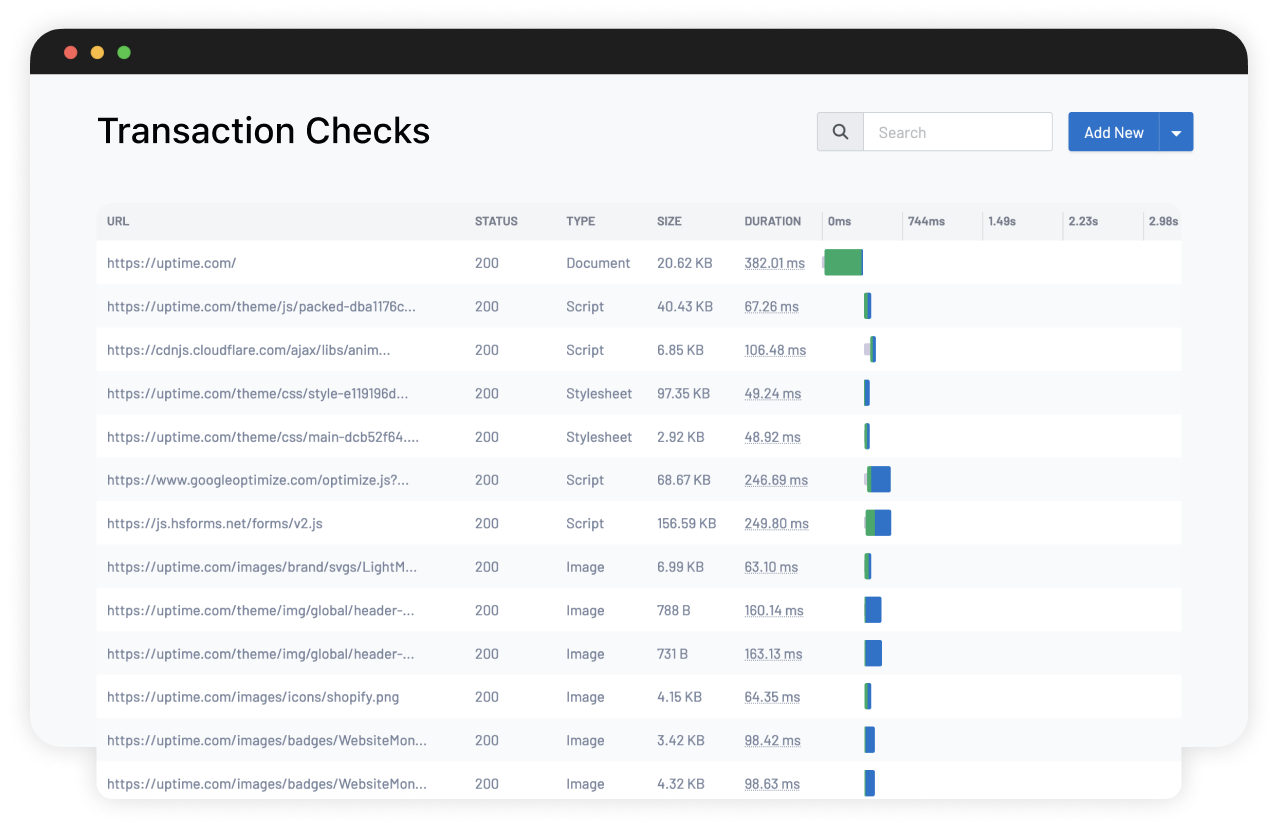Click the 3.42 KB size cell

681,740
